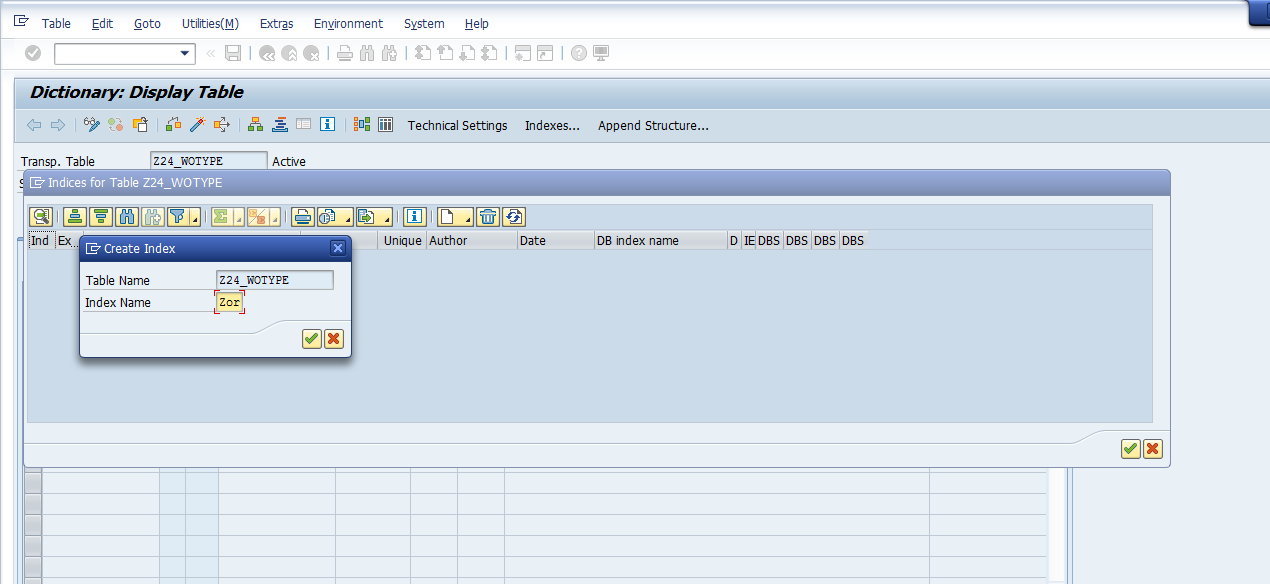The image size is (1270, 584).
Task: Open the transaction command field dropdown
Action: click(x=185, y=53)
